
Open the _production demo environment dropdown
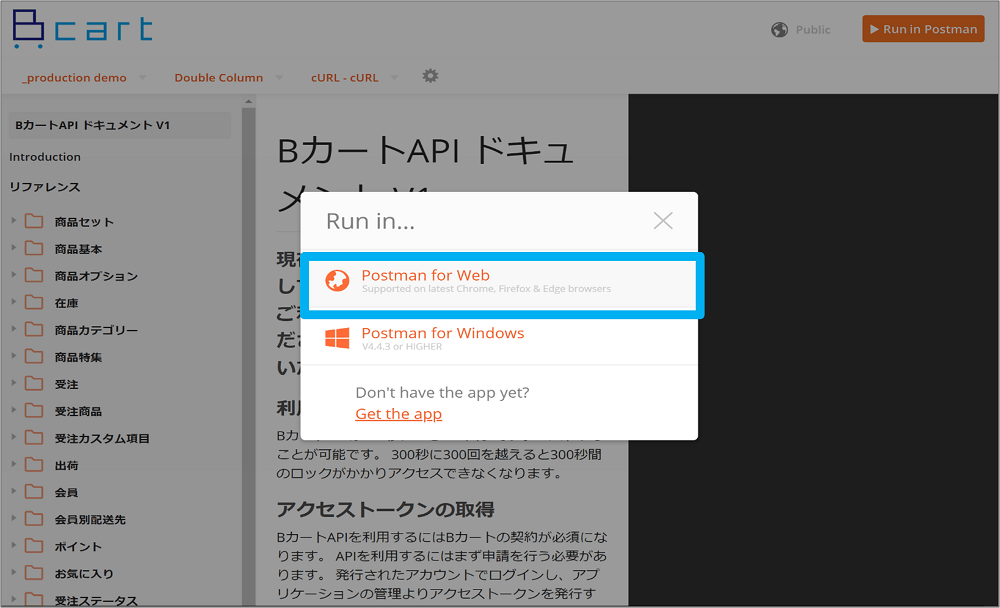[84, 78]
